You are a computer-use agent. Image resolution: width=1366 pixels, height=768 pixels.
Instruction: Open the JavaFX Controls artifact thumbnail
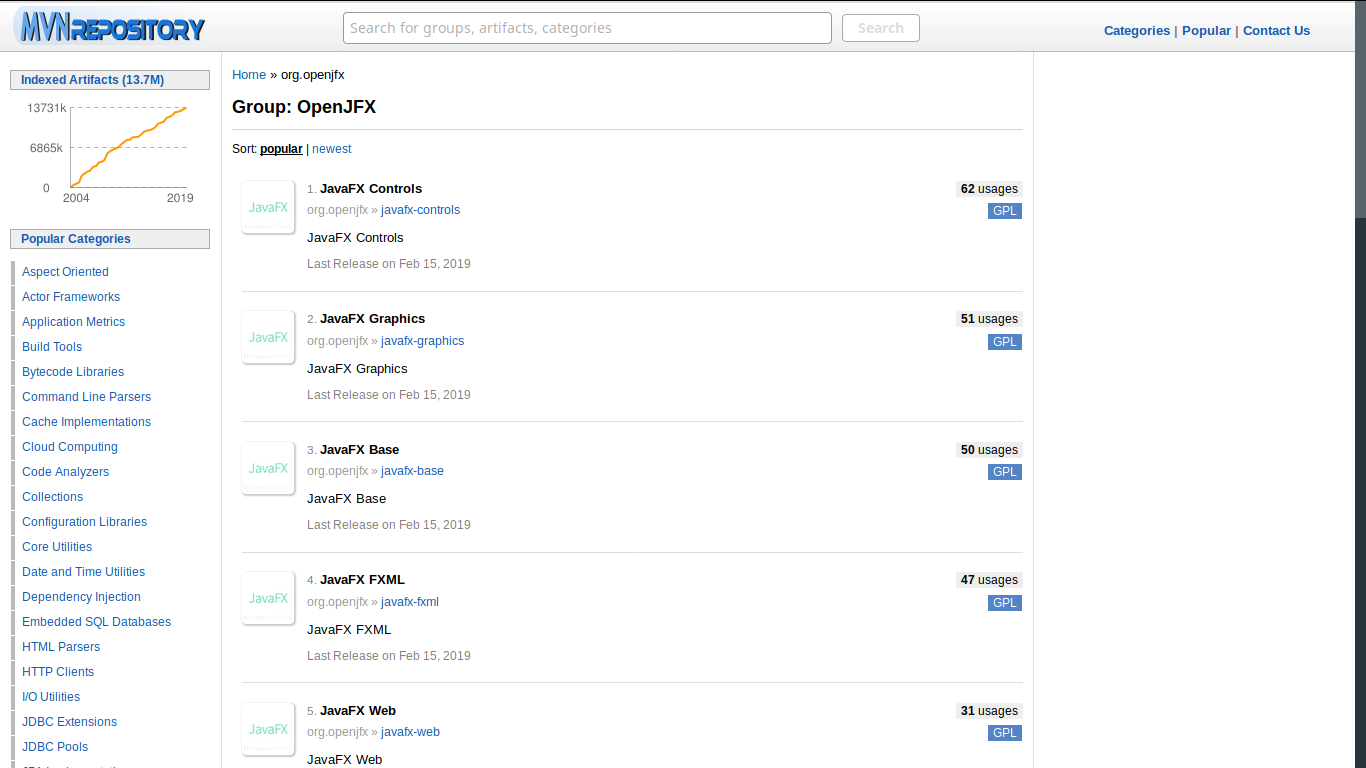268,207
